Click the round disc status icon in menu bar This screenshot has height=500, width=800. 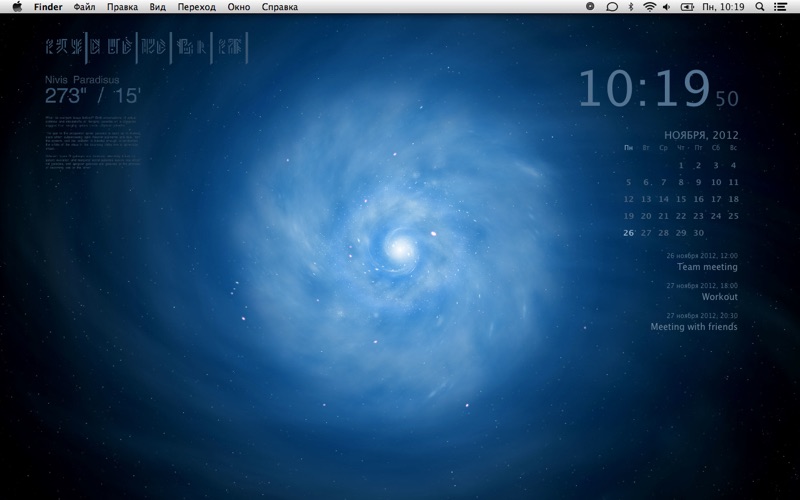tap(590, 7)
